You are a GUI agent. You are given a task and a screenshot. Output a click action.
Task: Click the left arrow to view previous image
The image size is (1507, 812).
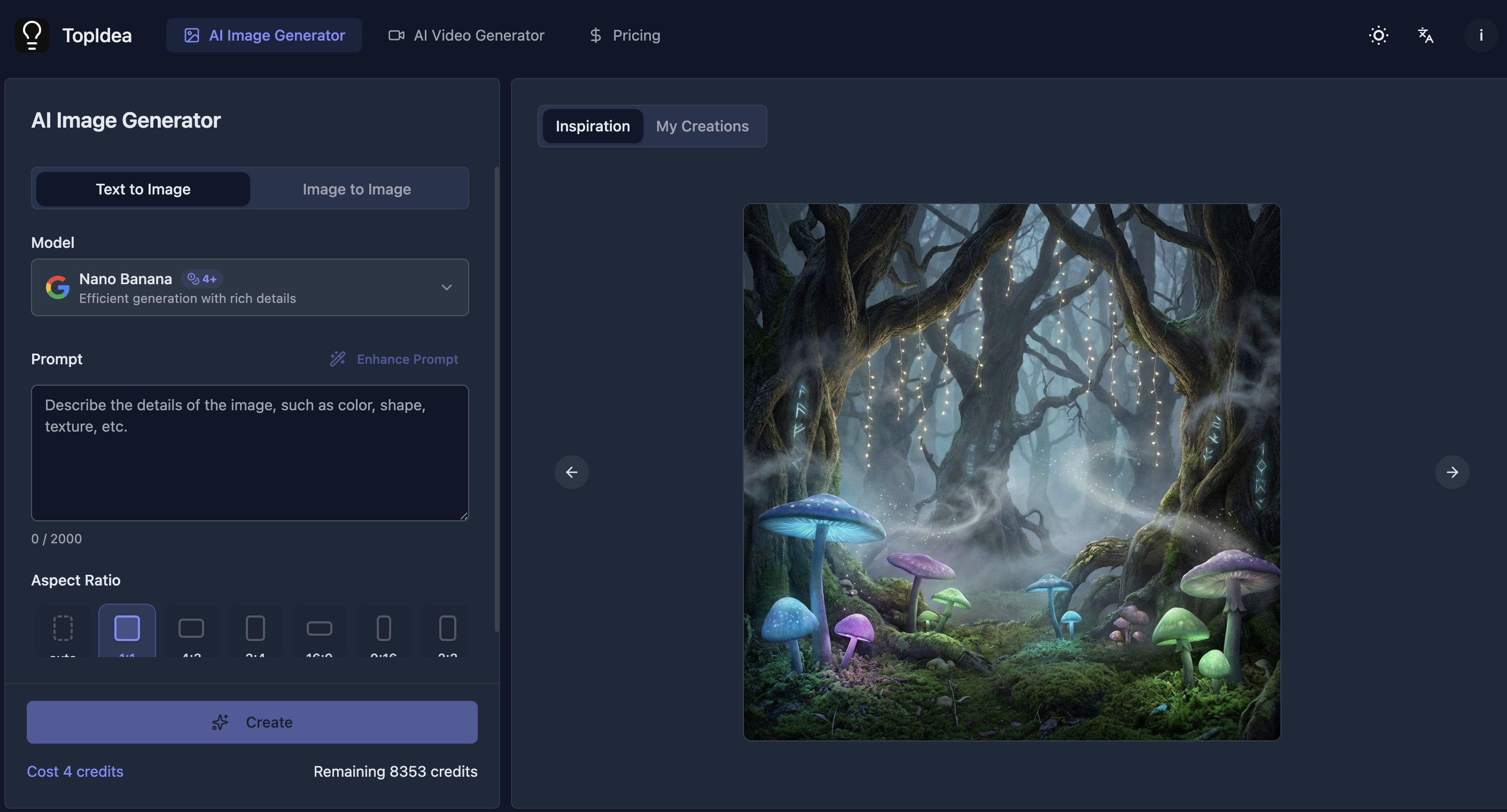point(572,472)
